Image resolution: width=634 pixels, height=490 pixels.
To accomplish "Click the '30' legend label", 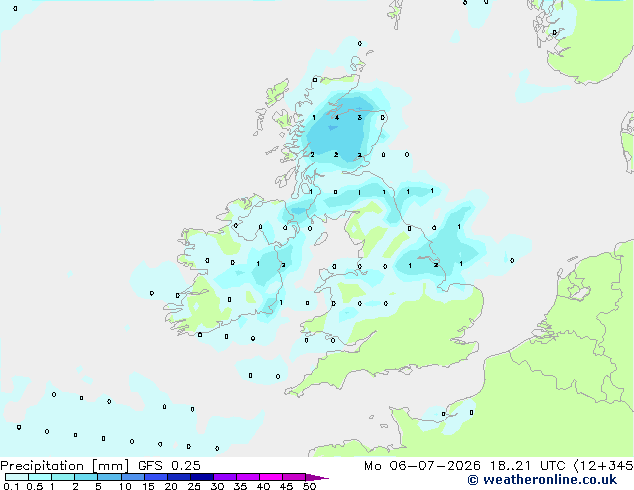I will coord(217,486).
